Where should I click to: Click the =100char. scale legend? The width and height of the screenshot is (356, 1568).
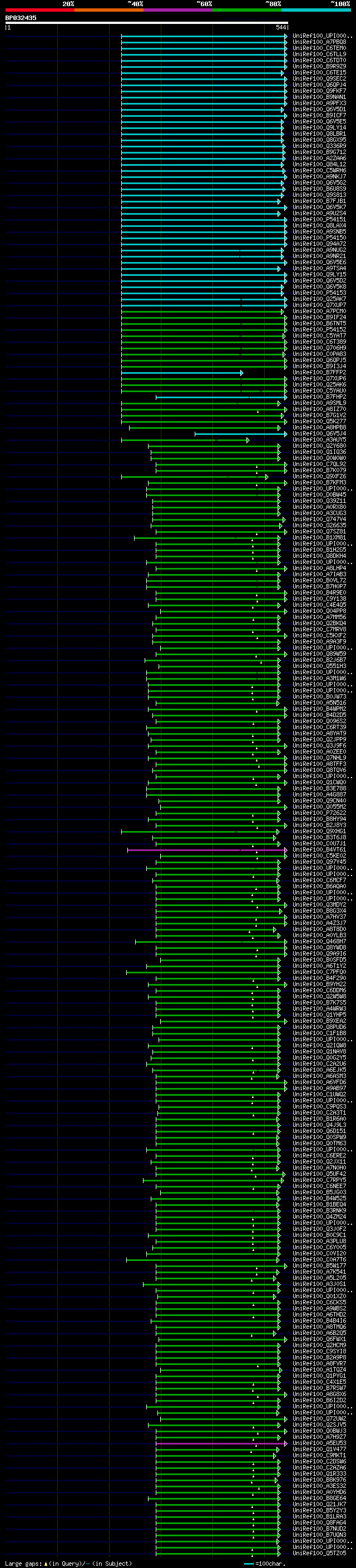264,1563
